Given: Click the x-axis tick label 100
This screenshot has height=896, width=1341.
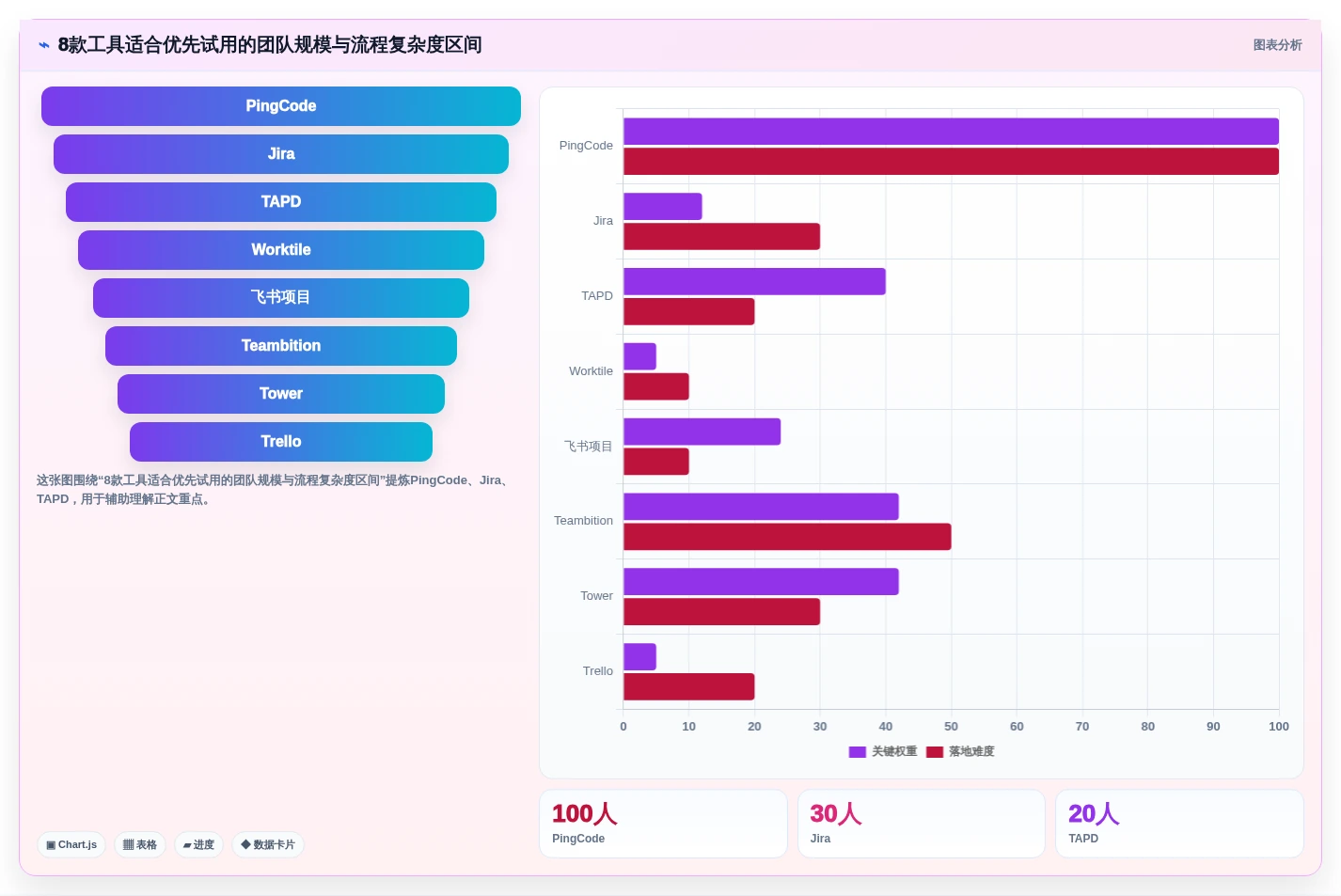Looking at the screenshot, I should (x=1278, y=727).
